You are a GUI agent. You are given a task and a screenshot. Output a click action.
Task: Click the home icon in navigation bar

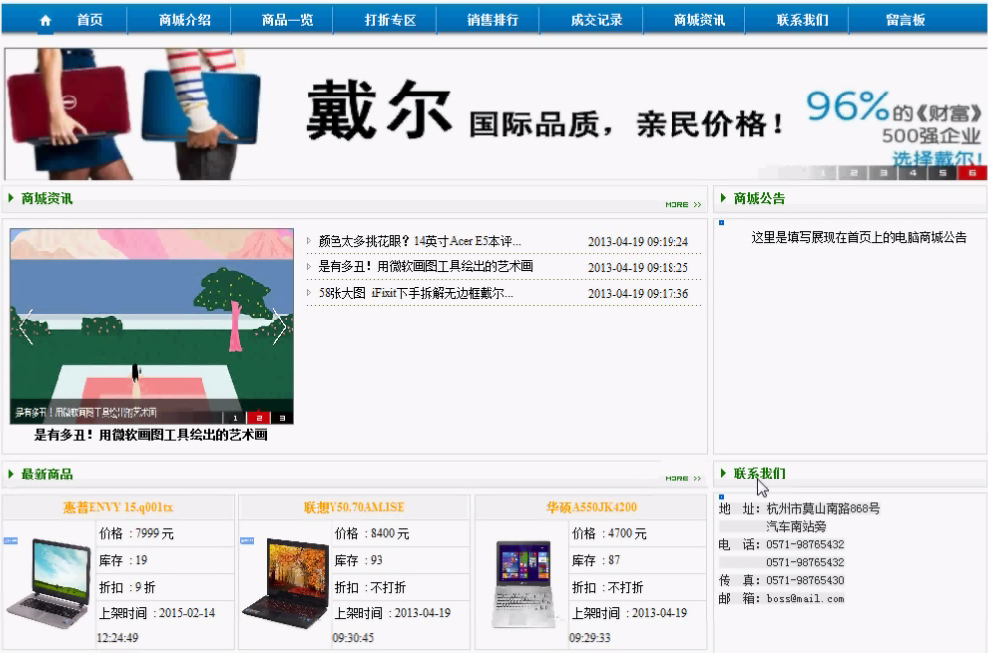pyautogui.click(x=45, y=20)
